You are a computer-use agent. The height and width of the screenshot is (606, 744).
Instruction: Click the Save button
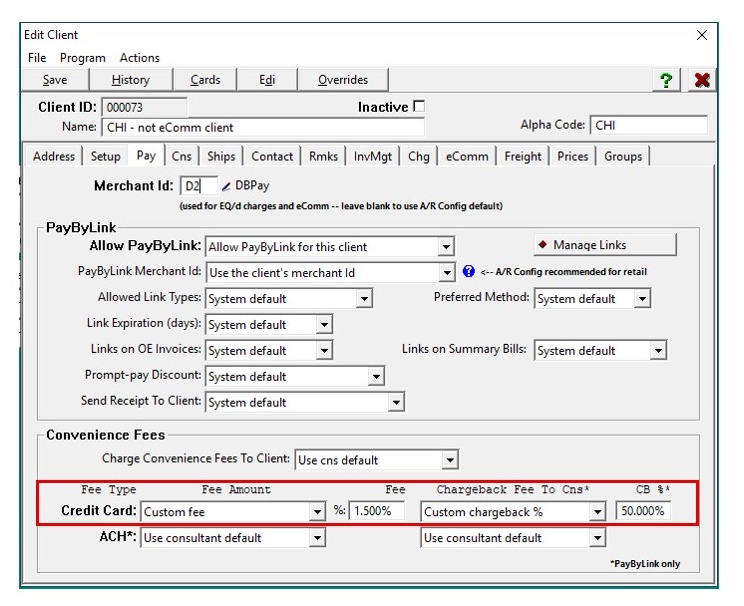[55, 80]
